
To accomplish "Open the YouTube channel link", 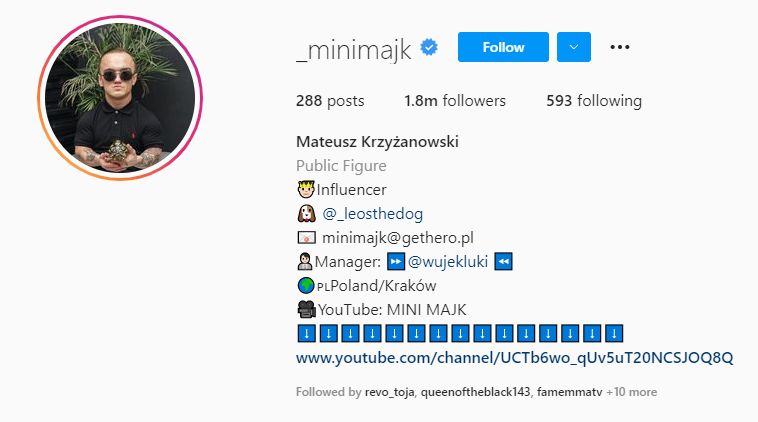I will (514, 358).
